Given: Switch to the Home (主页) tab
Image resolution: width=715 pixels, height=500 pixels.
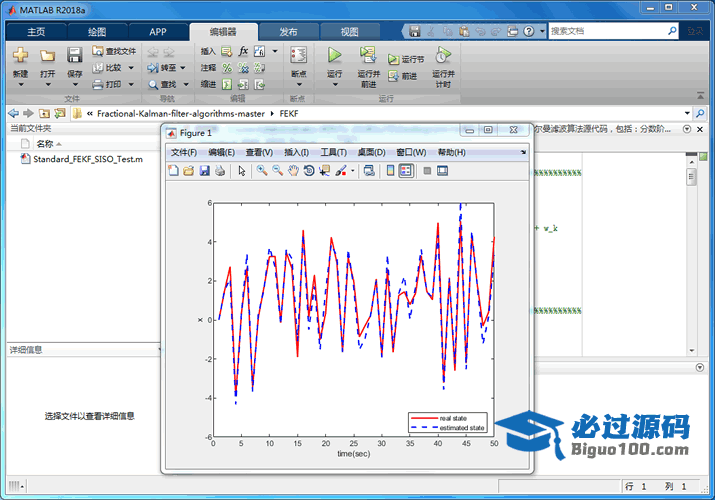Looking at the screenshot, I should pyautogui.click(x=36, y=31).
